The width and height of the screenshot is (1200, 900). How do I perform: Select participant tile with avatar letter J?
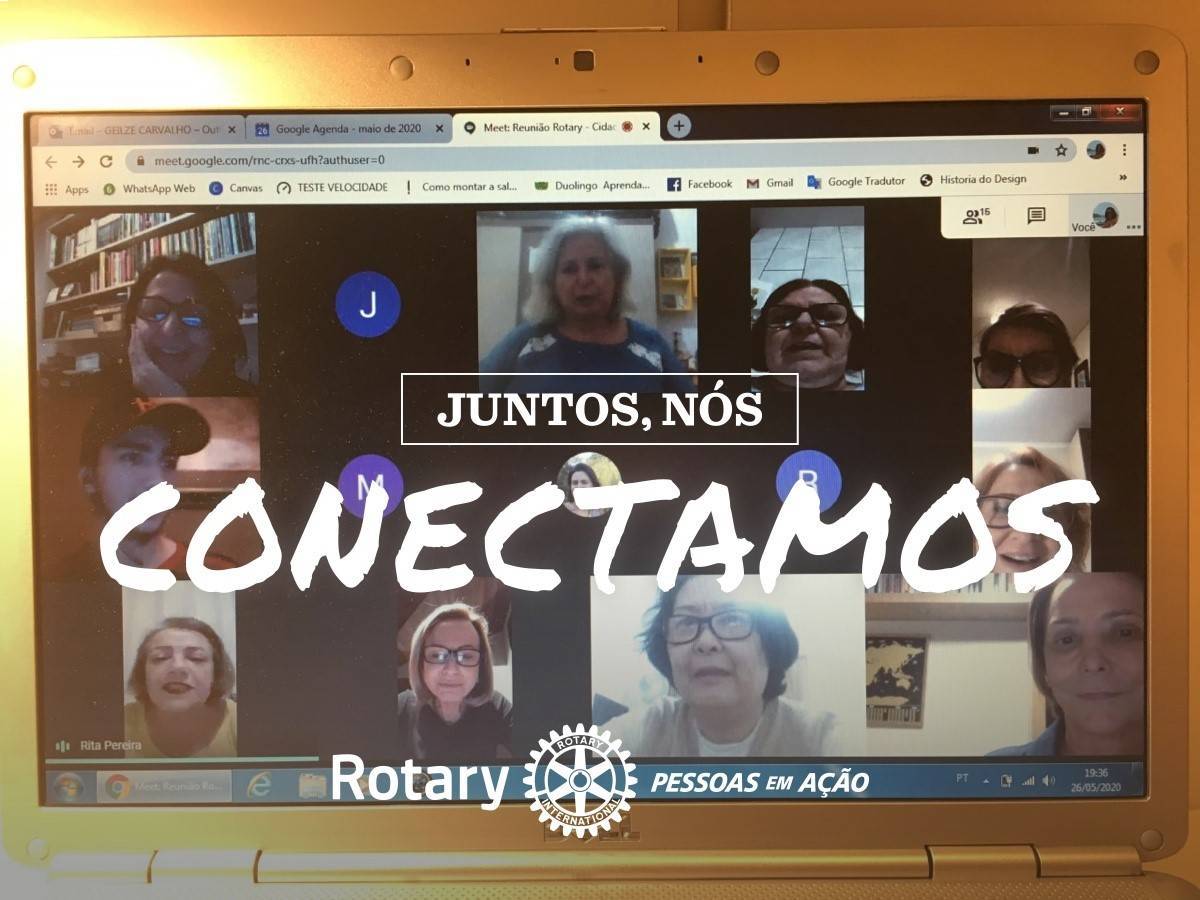coord(368,304)
